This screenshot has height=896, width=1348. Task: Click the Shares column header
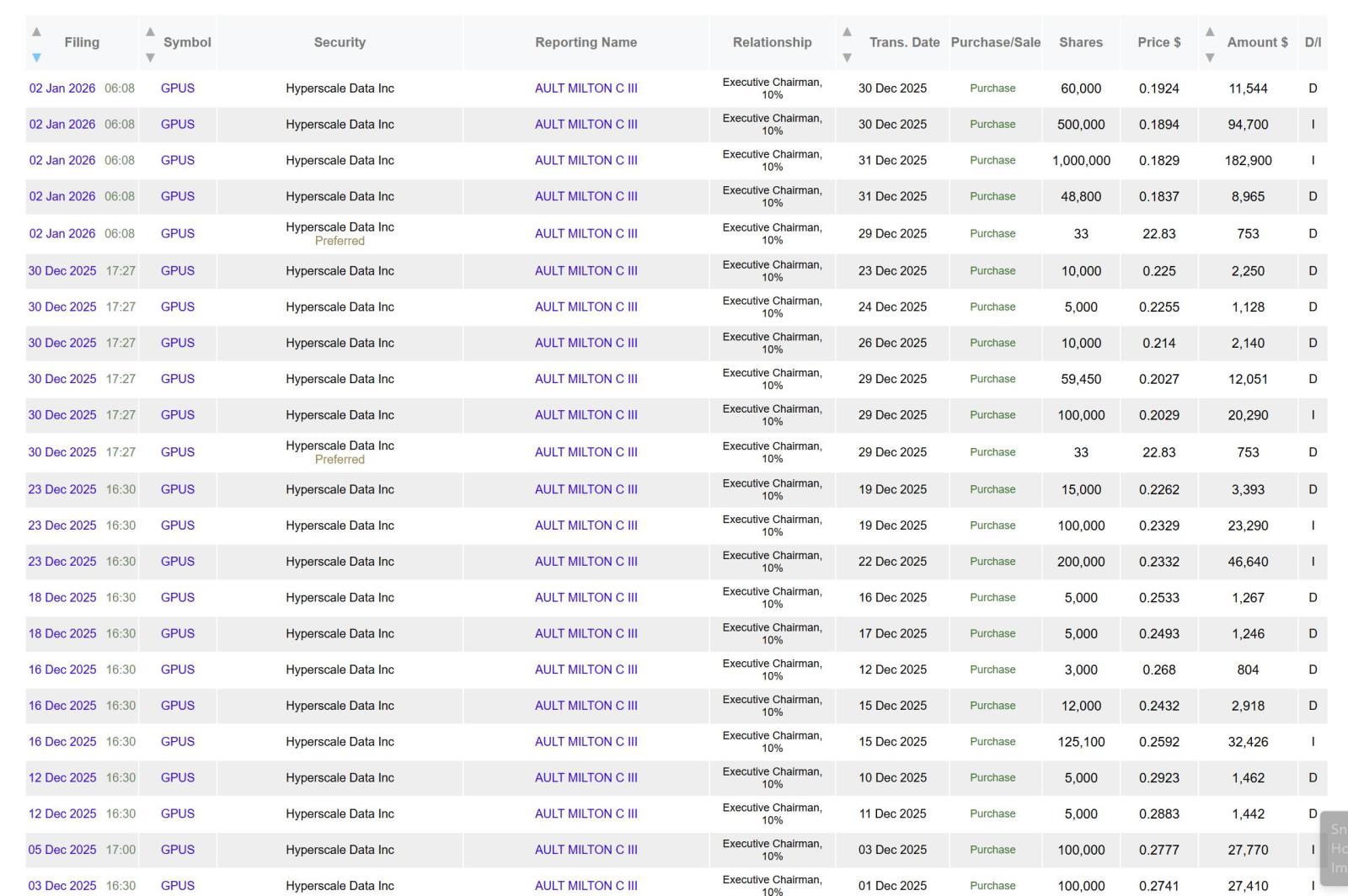tap(1081, 42)
